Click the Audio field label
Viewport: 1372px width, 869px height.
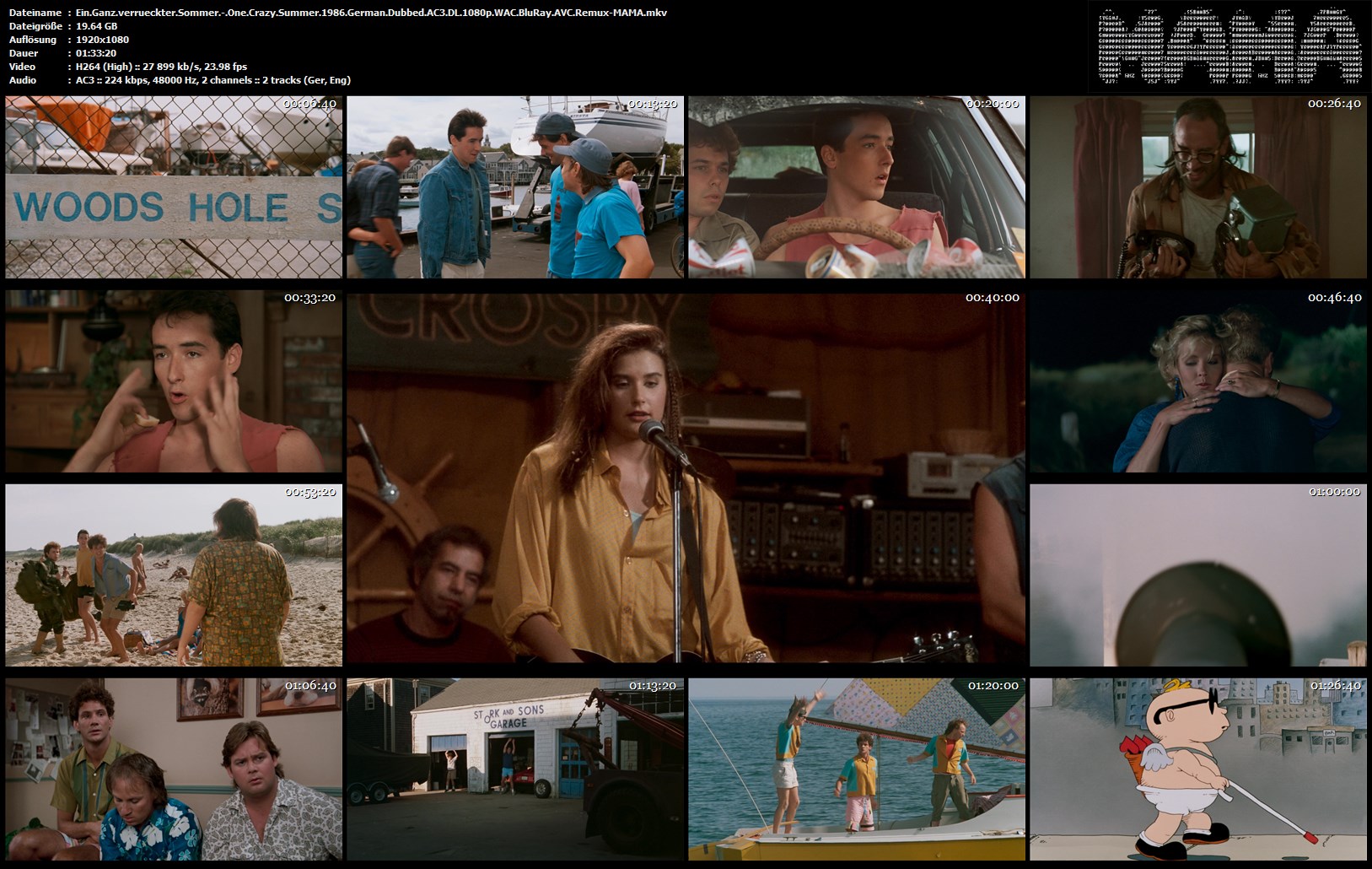(x=23, y=80)
